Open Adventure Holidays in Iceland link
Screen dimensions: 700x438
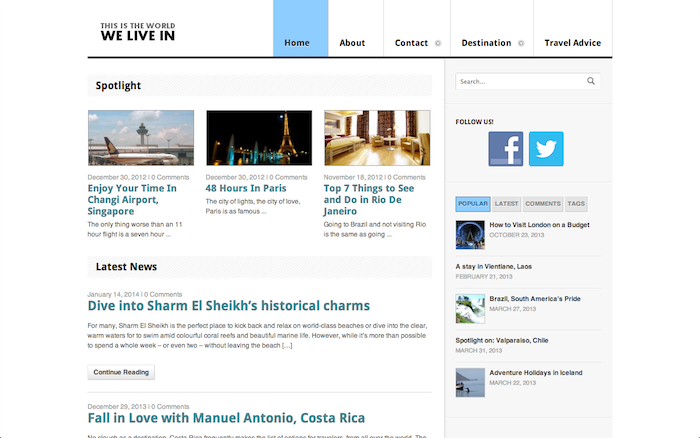coord(536,372)
